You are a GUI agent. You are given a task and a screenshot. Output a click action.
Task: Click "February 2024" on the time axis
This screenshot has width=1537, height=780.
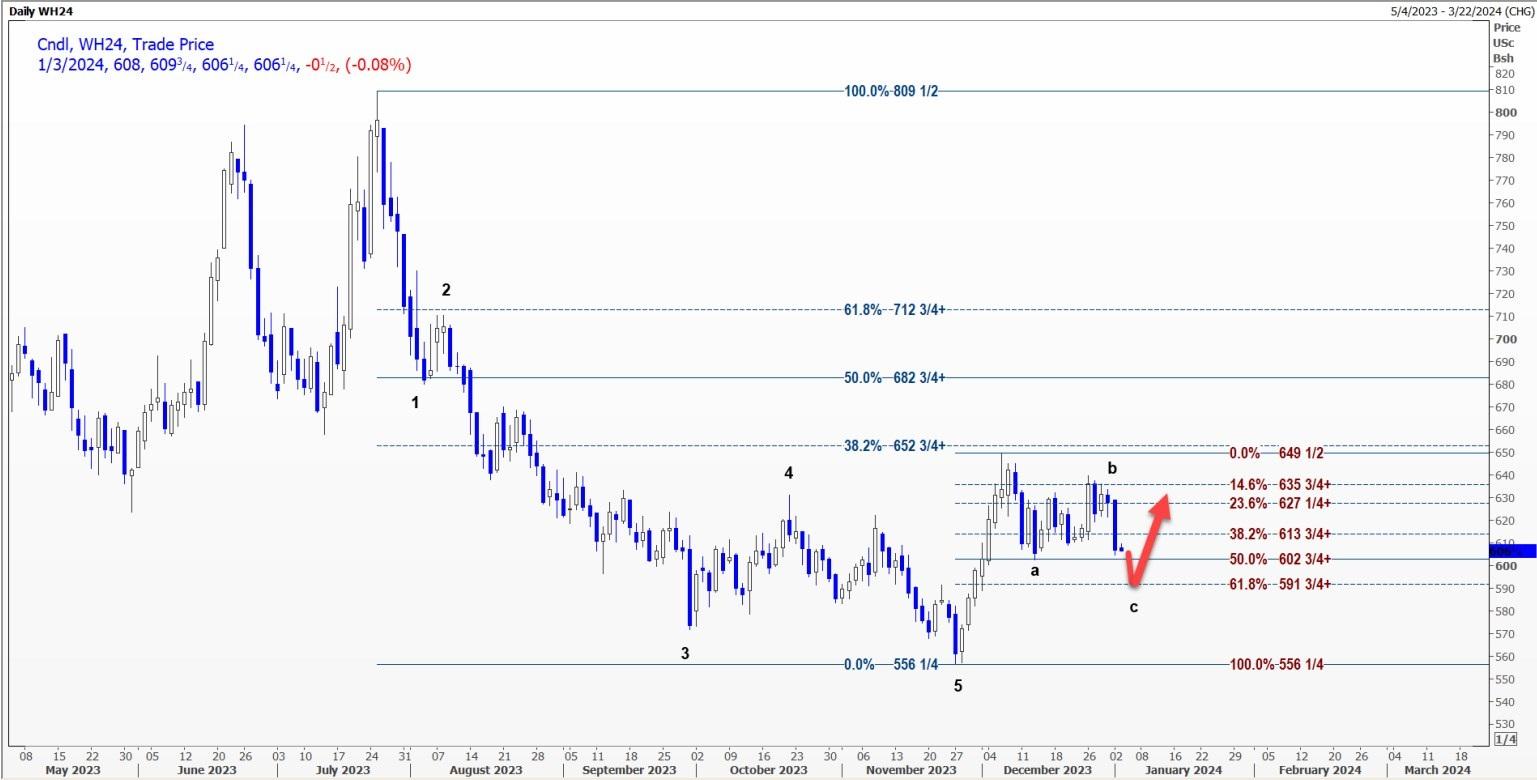click(x=1319, y=770)
